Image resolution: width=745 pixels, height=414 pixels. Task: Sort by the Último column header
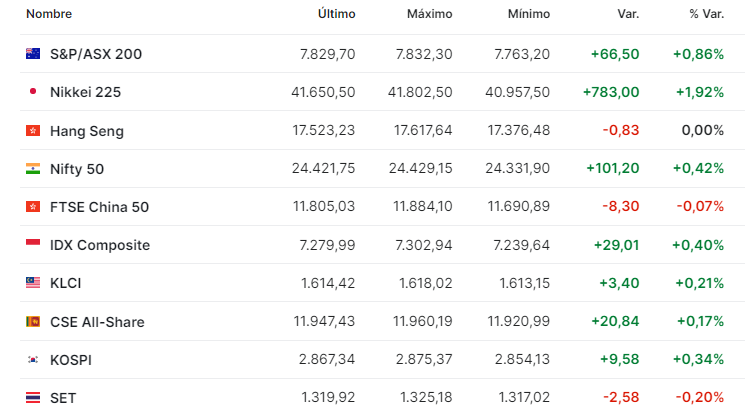pyautogui.click(x=336, y=14)
